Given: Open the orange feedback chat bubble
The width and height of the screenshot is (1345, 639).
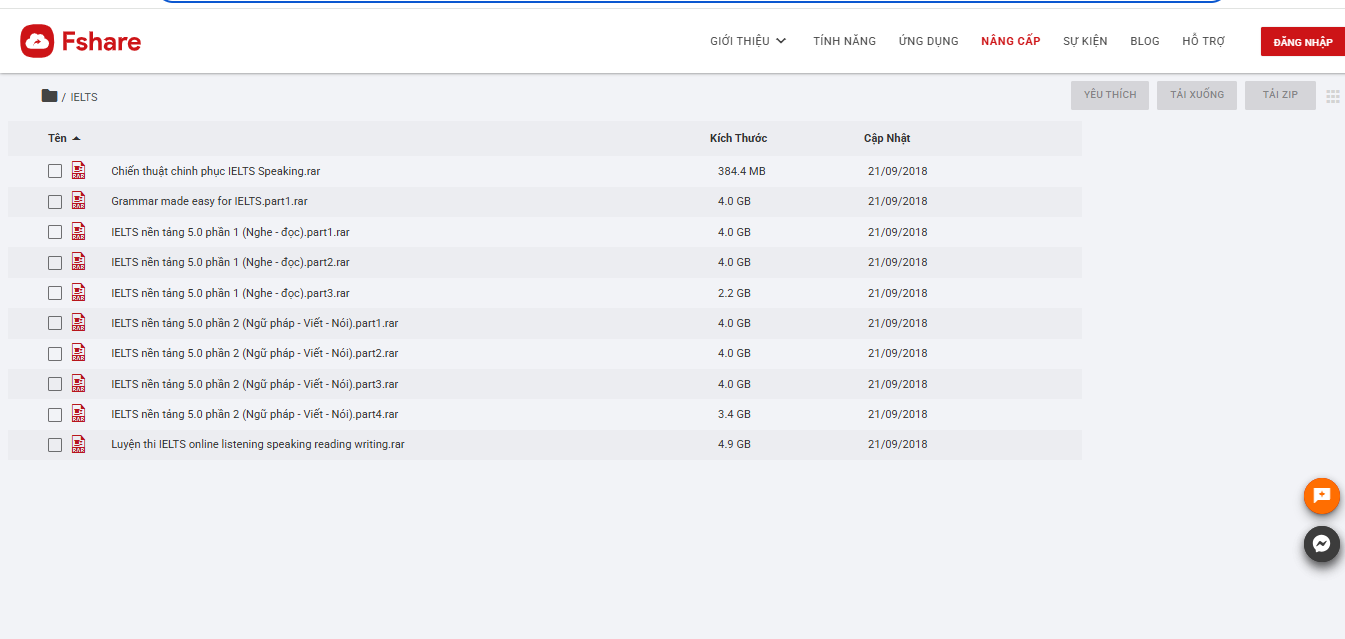Looking at the screenshot, I should click(x=1321, y=496).
